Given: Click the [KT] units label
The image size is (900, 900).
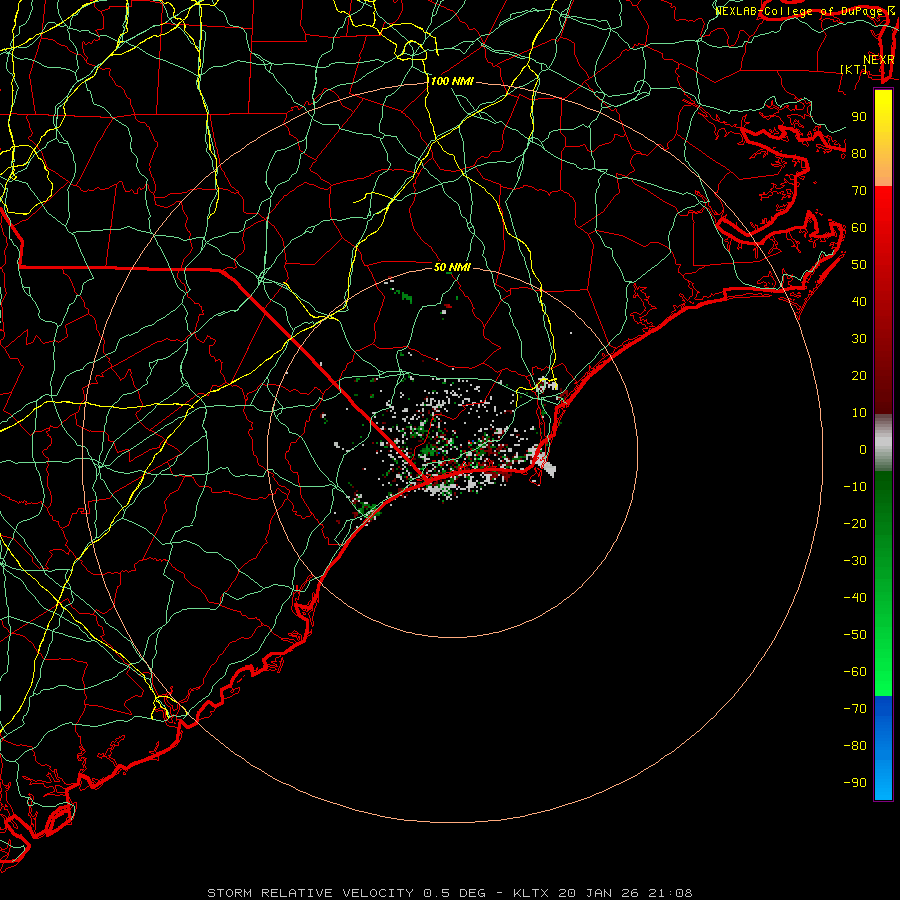Looking at the screenshot, I should coord(854,69).
